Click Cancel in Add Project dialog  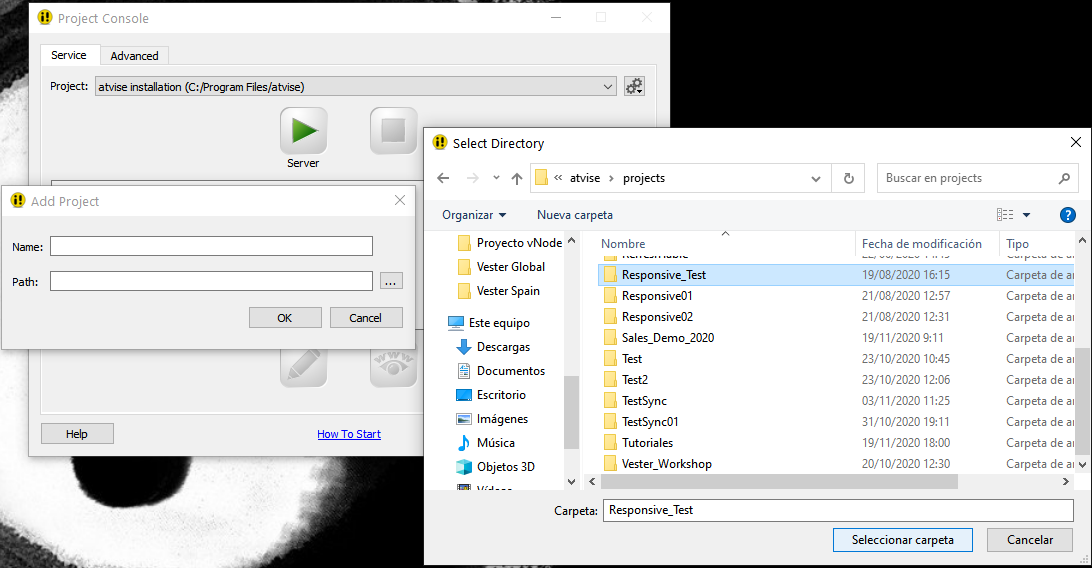[x=366, y=318]
